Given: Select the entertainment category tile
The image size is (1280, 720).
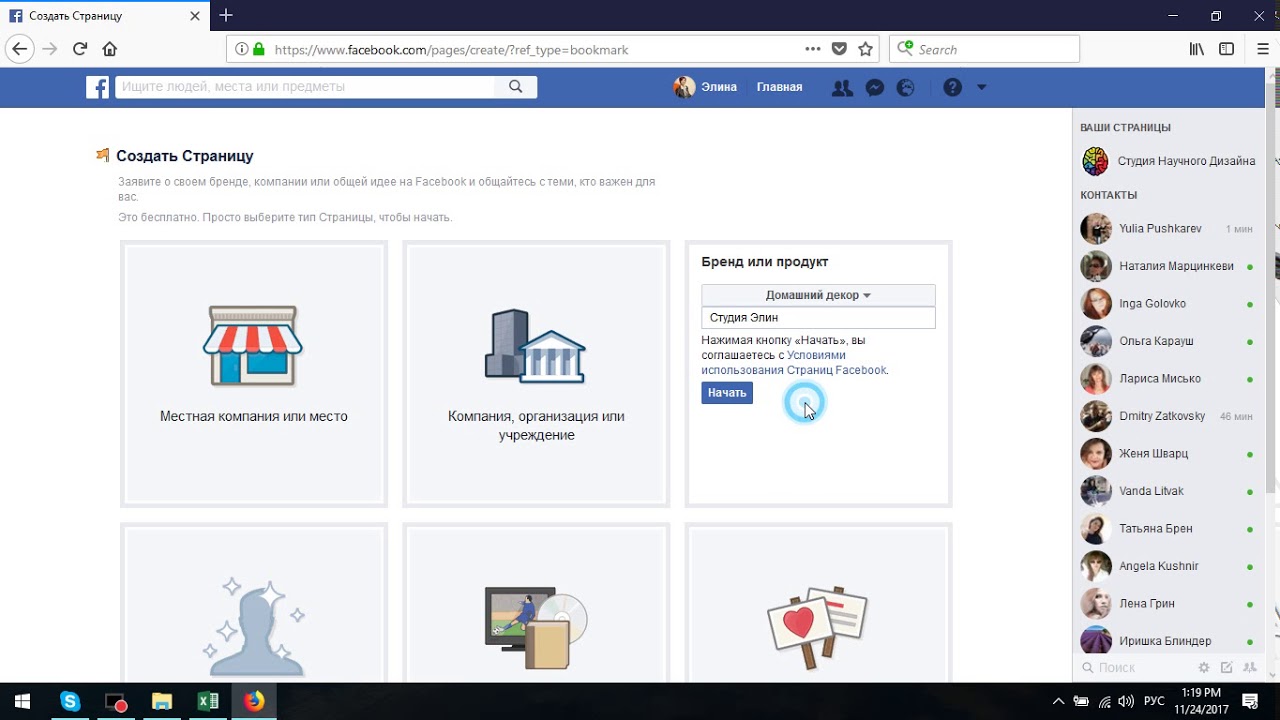Looking at the screenshot, I should (x=536, y=604).
